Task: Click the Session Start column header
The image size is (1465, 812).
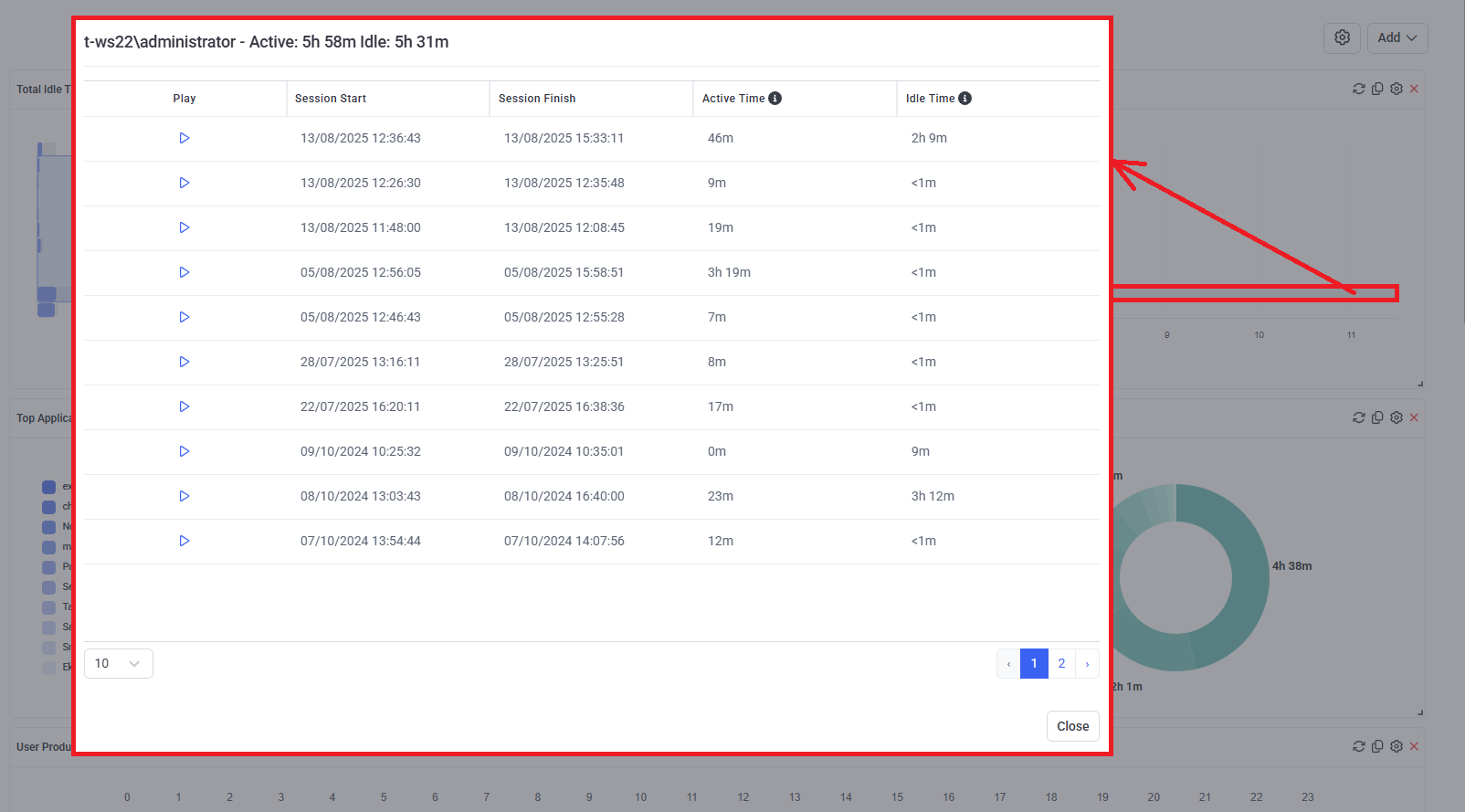Action: click(x=331, y=99)
